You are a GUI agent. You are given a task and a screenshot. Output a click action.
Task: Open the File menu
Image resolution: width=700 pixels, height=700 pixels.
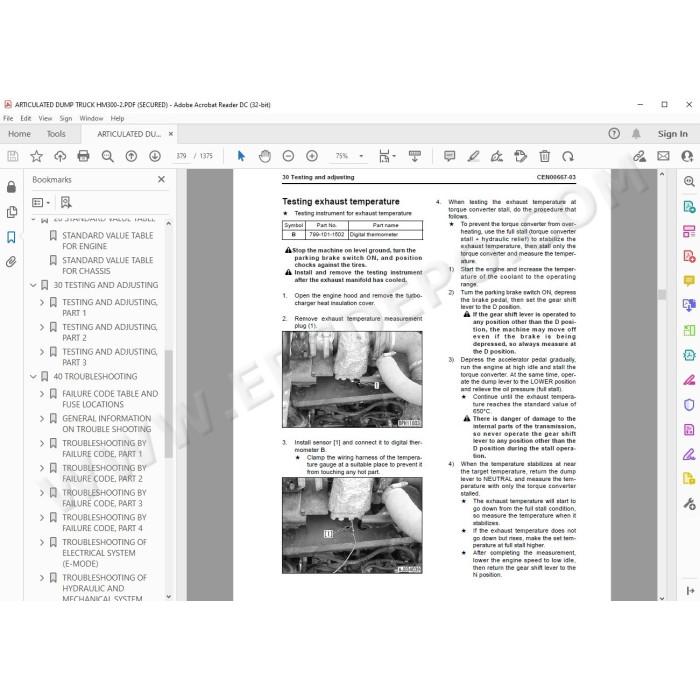8,118
